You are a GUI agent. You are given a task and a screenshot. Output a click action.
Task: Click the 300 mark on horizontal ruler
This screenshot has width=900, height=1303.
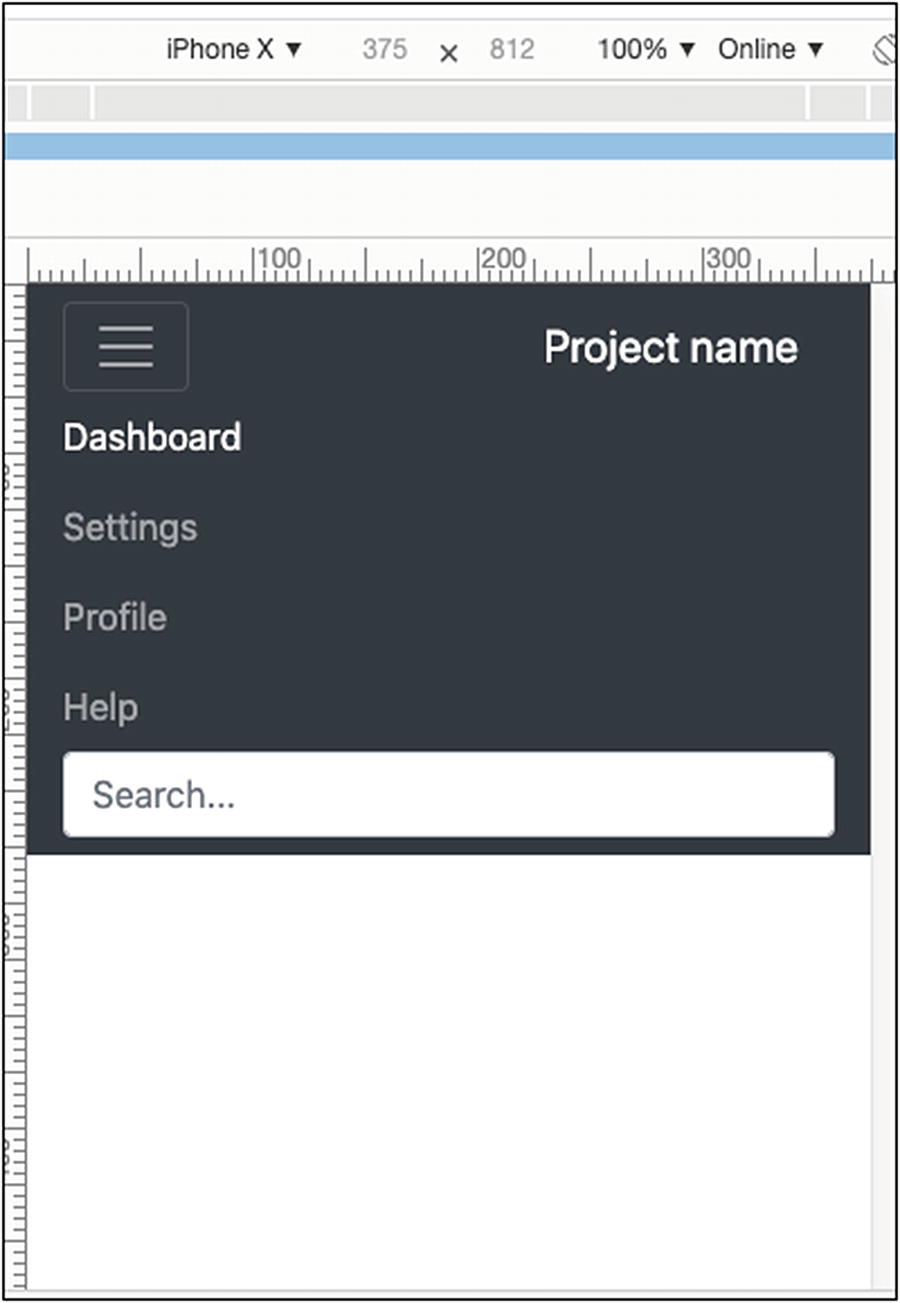pyautogui.click(x=727, y=259)
